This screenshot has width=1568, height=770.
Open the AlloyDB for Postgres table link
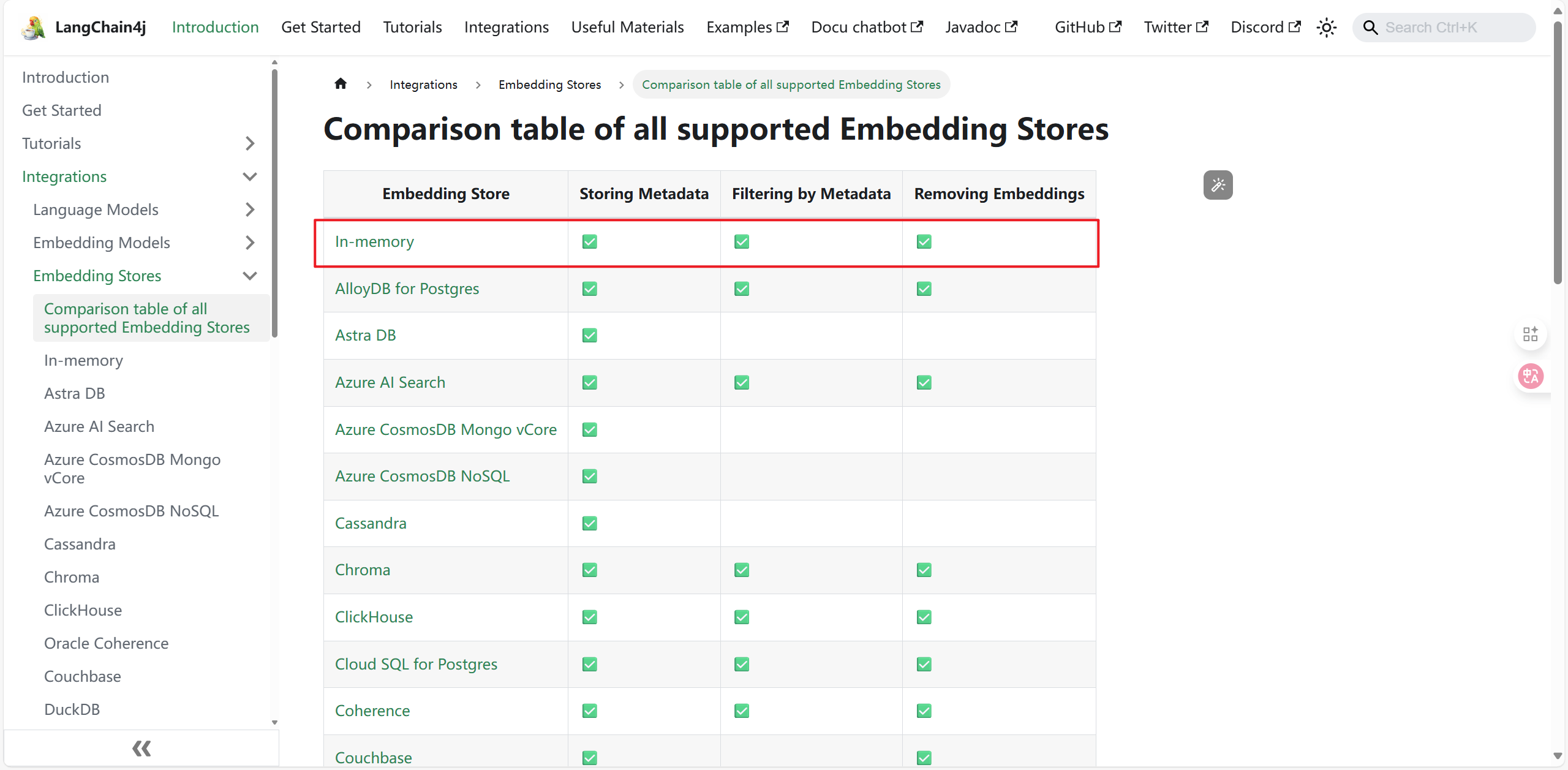coord(407,289)
